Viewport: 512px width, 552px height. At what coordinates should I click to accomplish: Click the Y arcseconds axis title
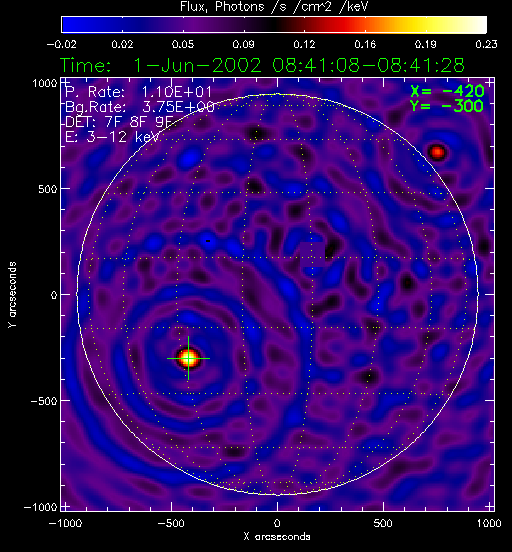point(12,295)
